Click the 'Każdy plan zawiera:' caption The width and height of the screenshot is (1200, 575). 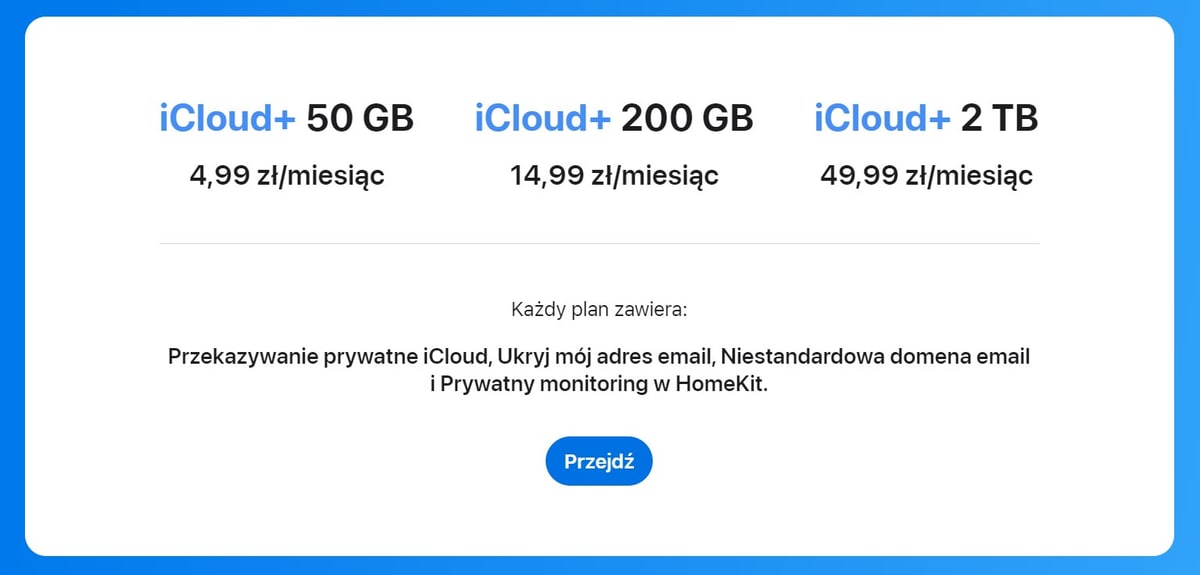click(599, 309)
